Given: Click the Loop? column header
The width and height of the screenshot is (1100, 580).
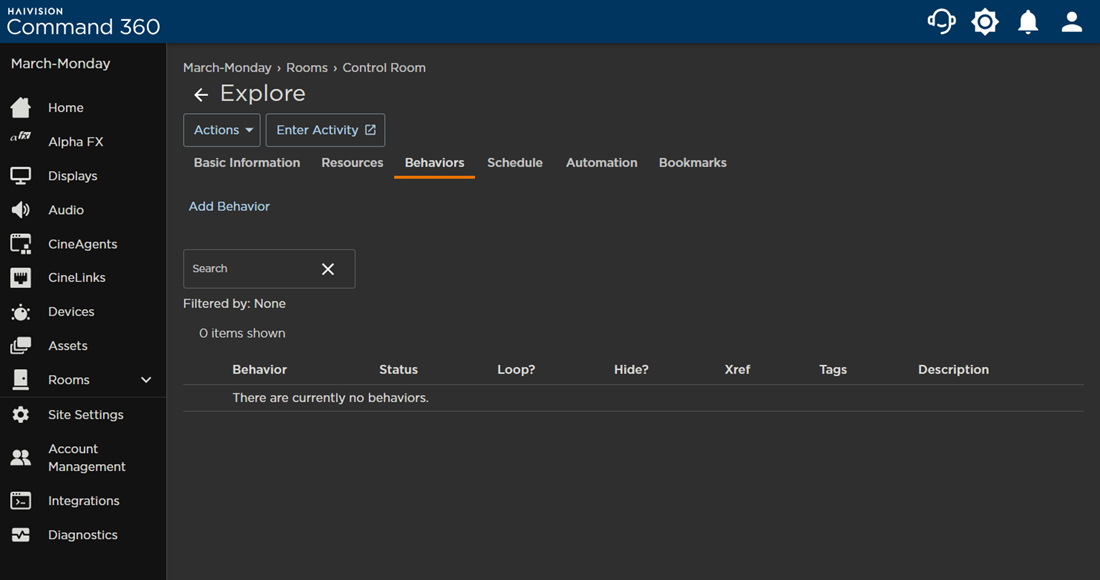Looking at the screenshot, I should tap(516, 370).
